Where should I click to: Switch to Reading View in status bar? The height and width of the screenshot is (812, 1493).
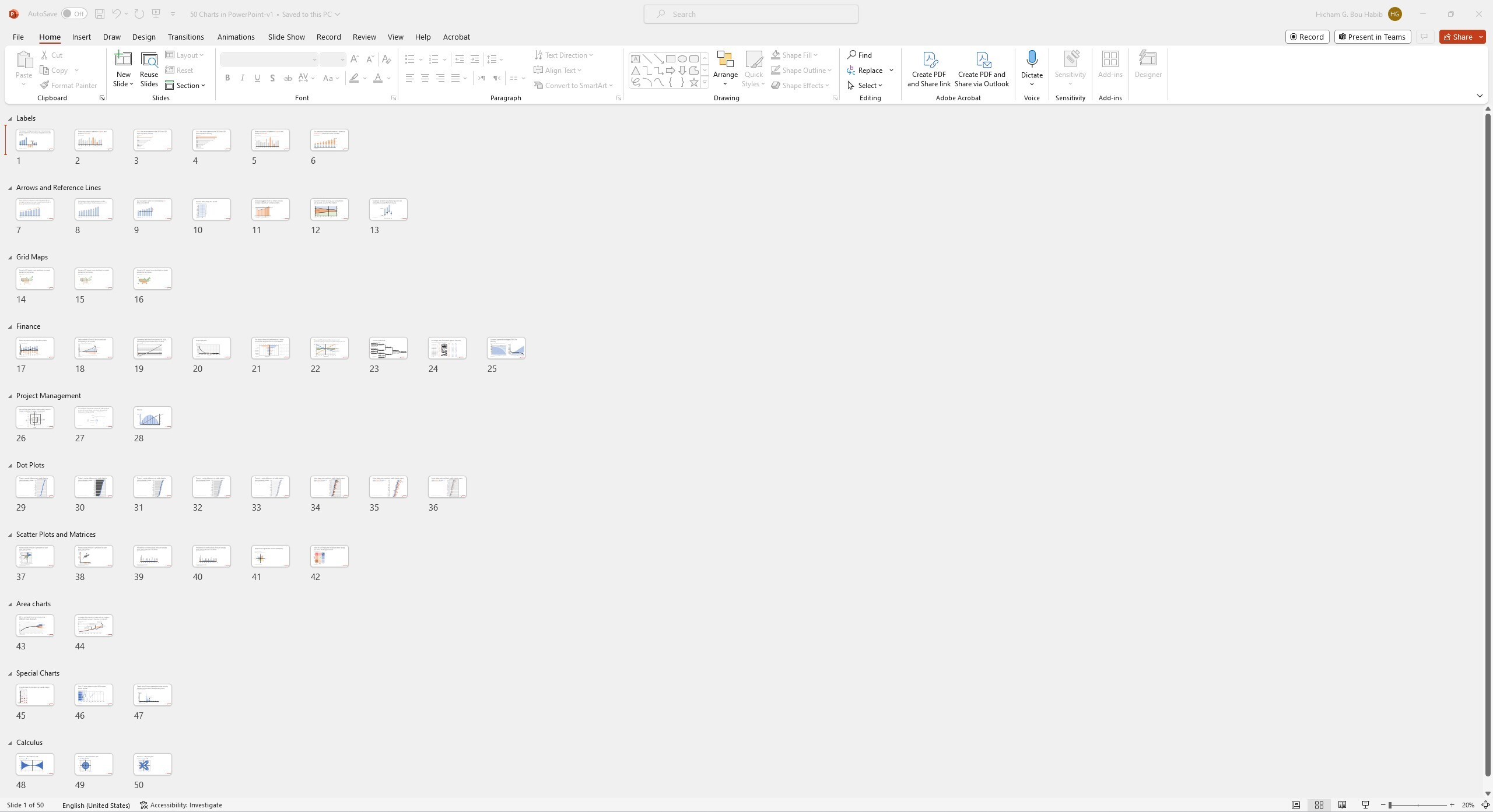click(x=1342, y=805)
